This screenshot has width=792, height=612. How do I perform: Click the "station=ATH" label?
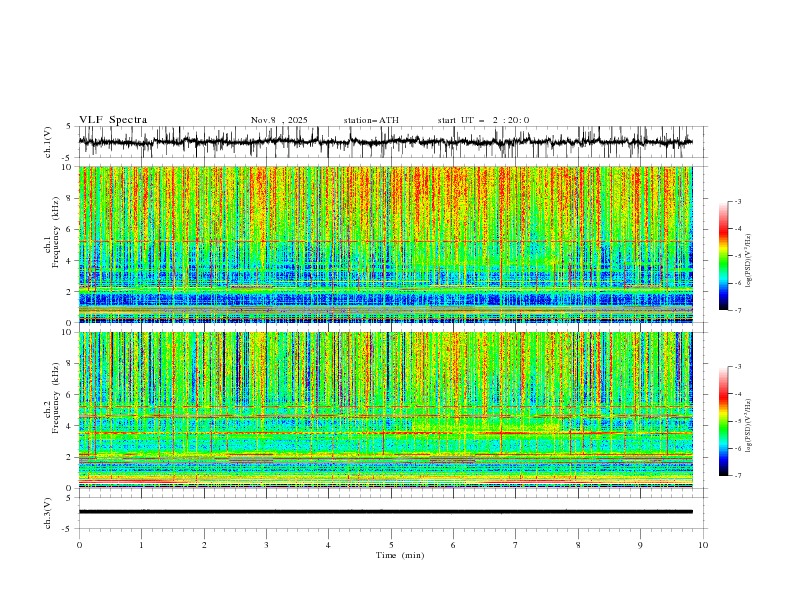coord(371,120)
